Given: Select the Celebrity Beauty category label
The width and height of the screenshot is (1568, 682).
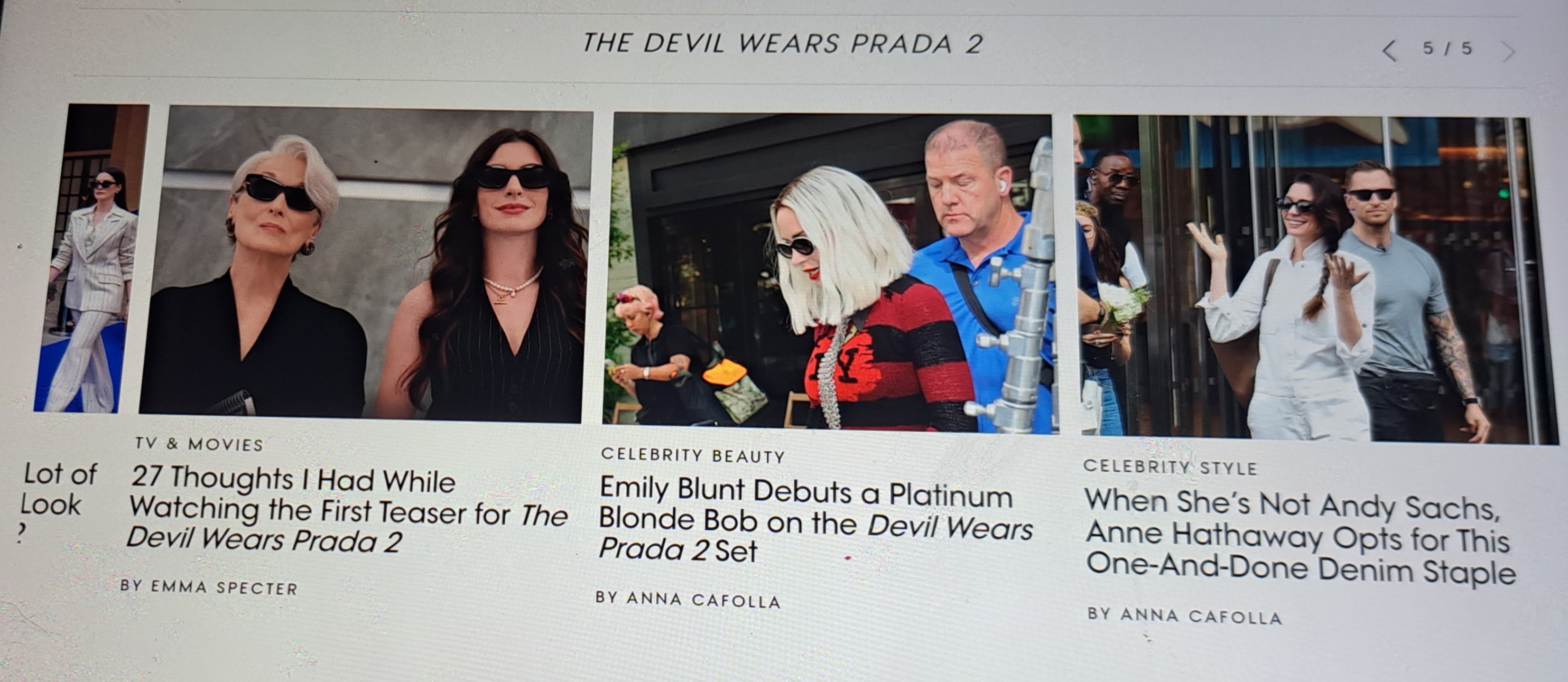Looking at the screenshot, I should pos(693,455).
